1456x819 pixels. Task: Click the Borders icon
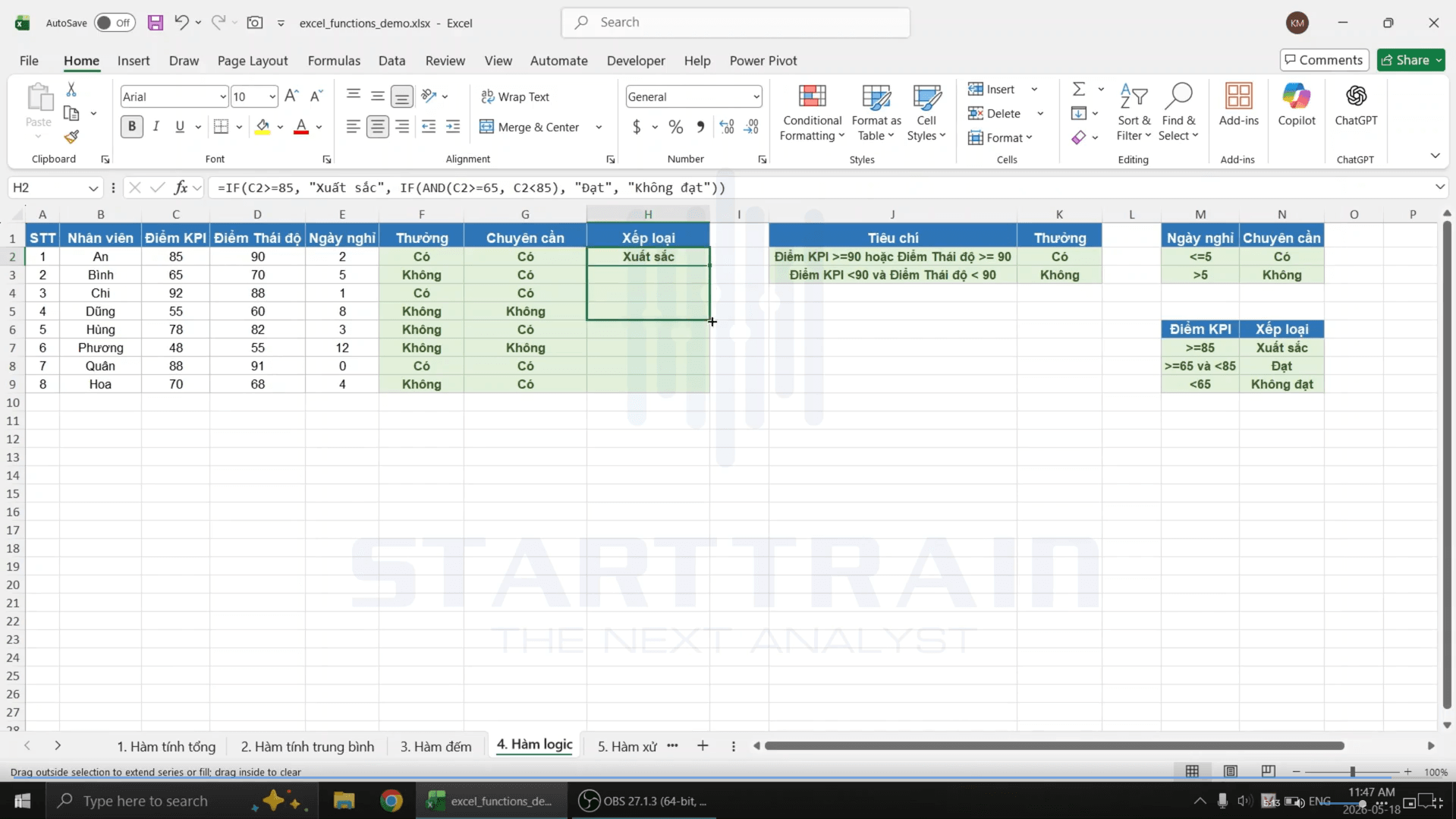pyautogui.click(x=221, y=127)
